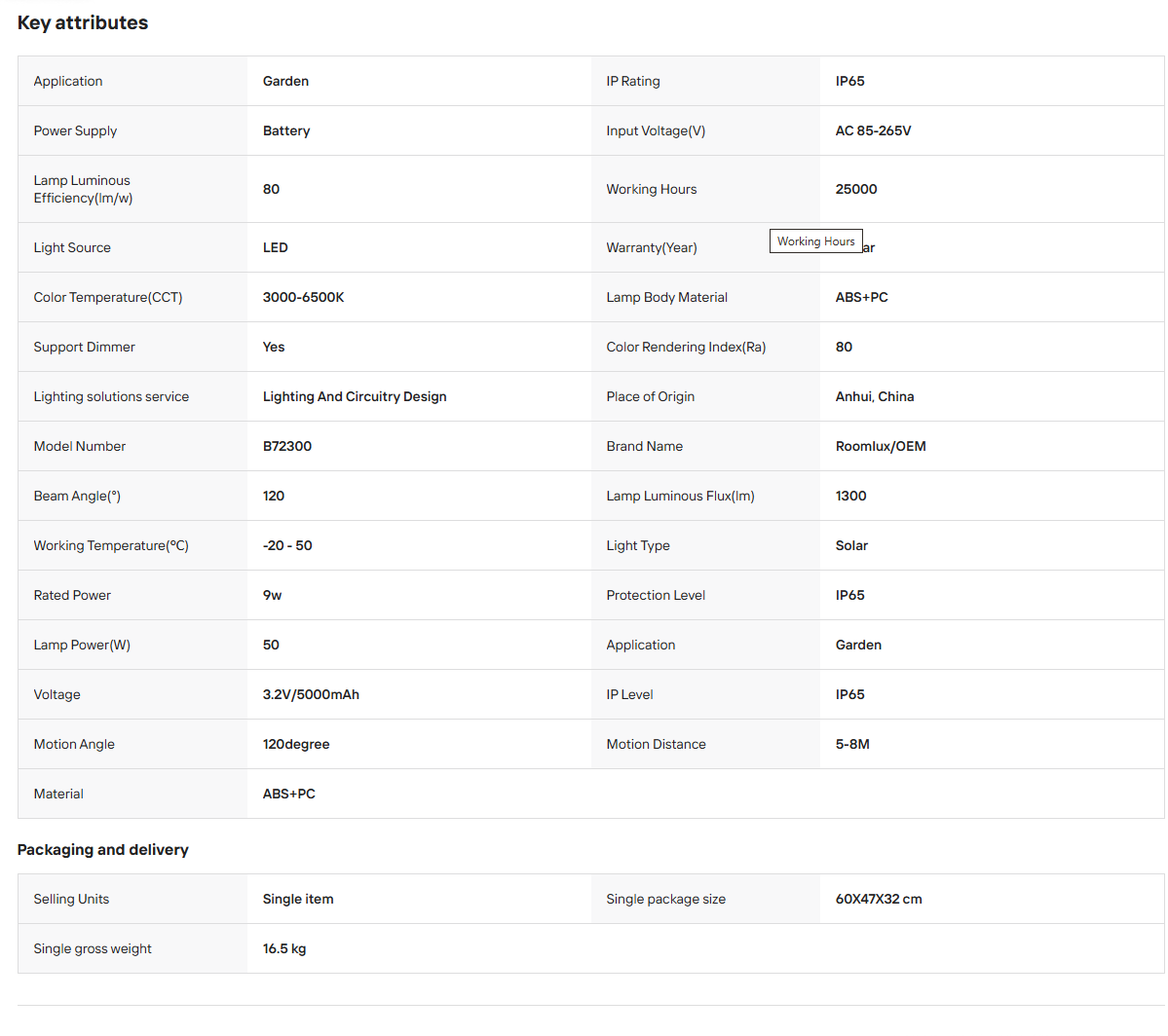The image size is (1168, 1036).
Task: Click the Model Number value B72300
Action: click(286, 446)
